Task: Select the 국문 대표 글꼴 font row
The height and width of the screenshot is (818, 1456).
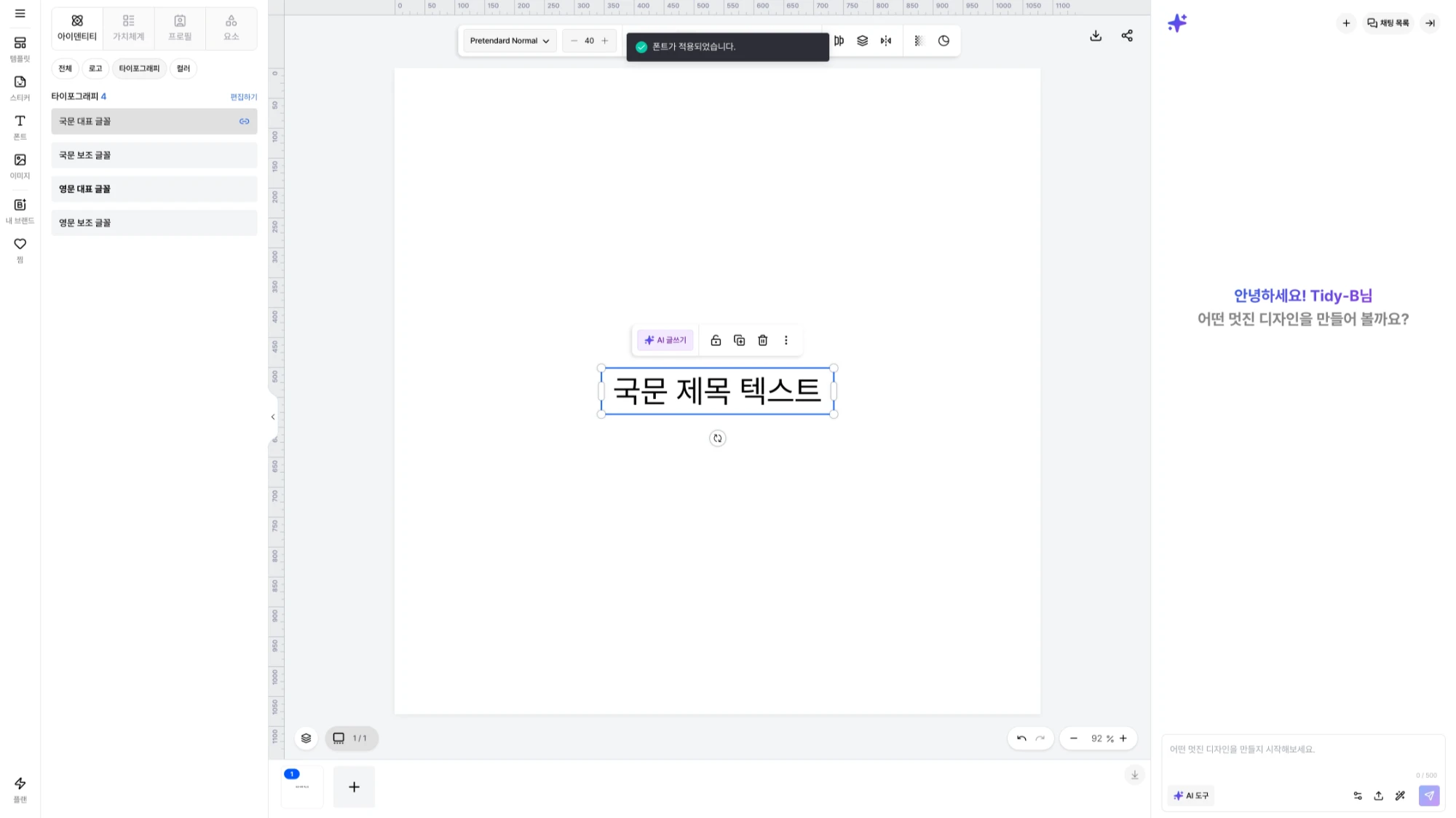Action: pyautogui.click(x=154, y=122)
